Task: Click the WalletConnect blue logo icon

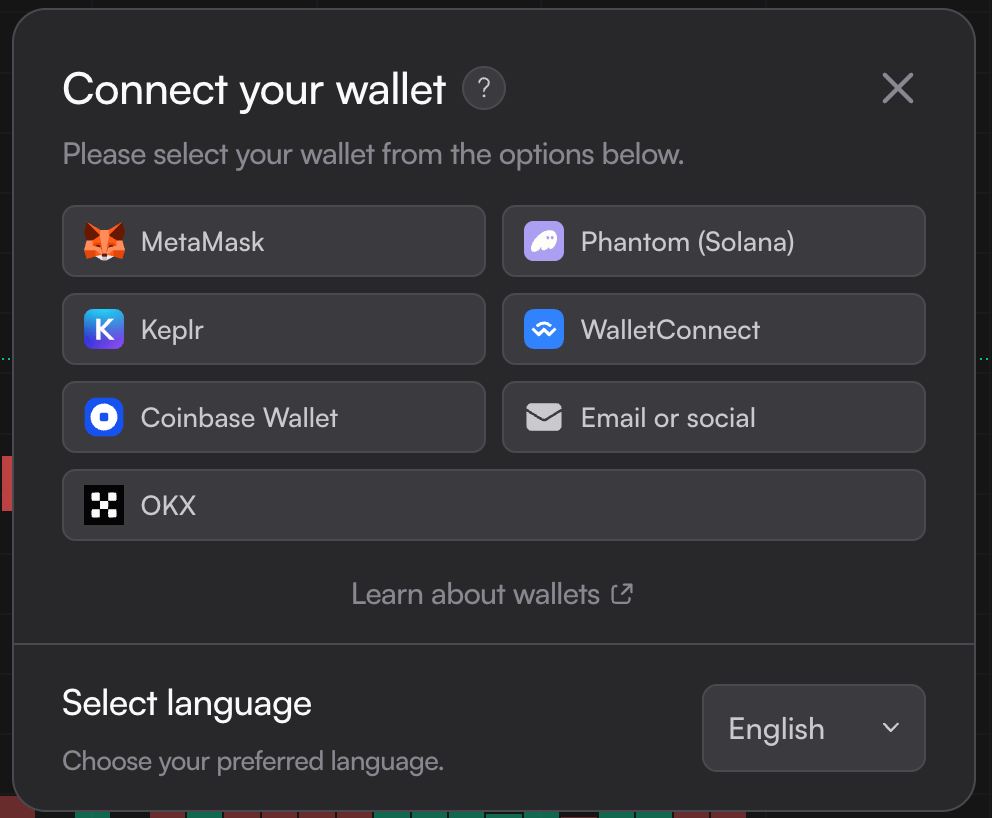Action: (x=544, y=329)
